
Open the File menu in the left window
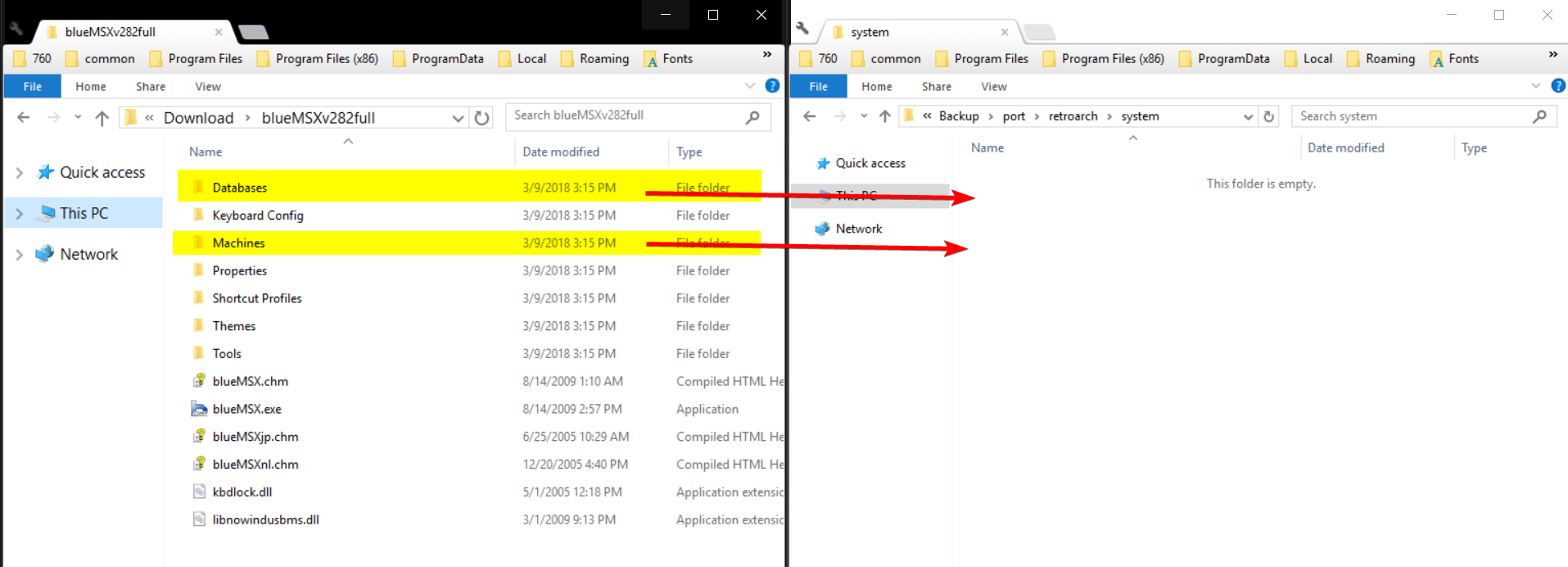[33, 86]
